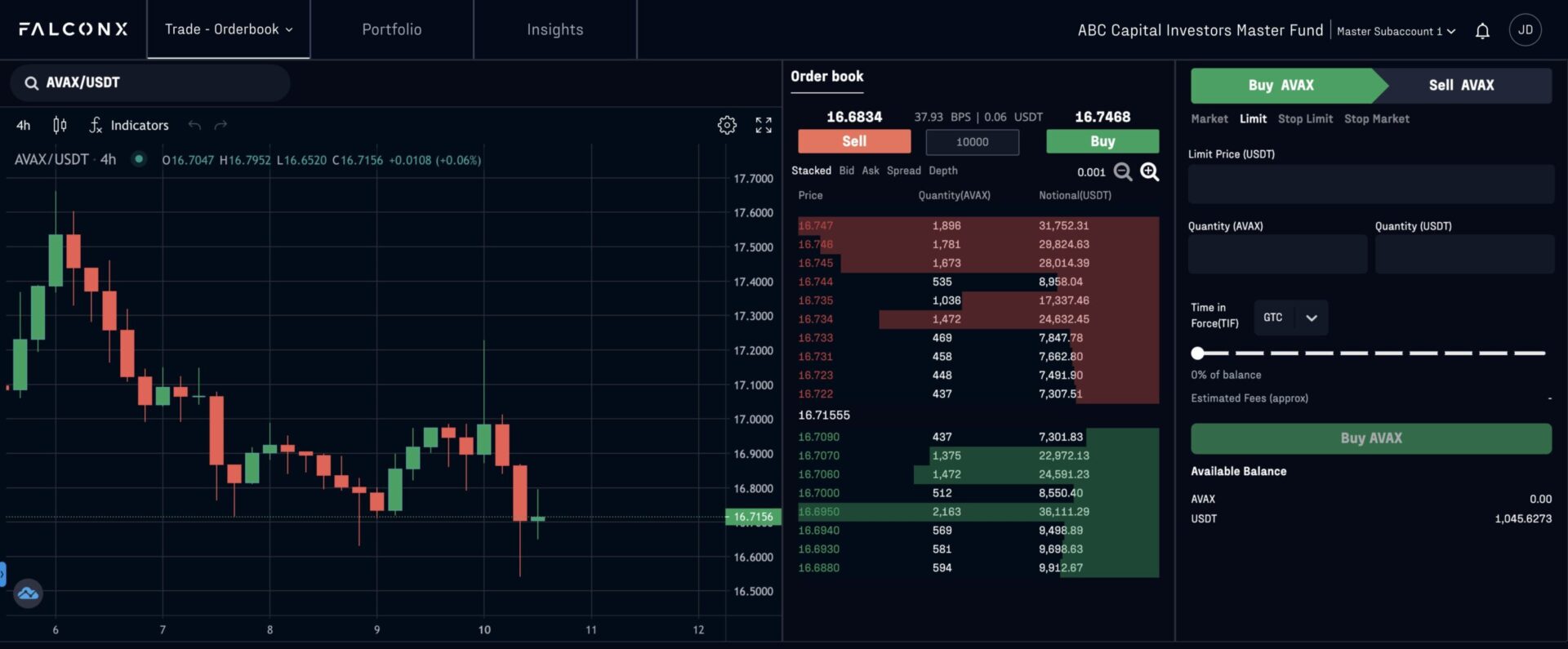Expand the Trade - Orderbook dropdown
The height and width of the screenshot is (649, 1568).
(229, 29)
